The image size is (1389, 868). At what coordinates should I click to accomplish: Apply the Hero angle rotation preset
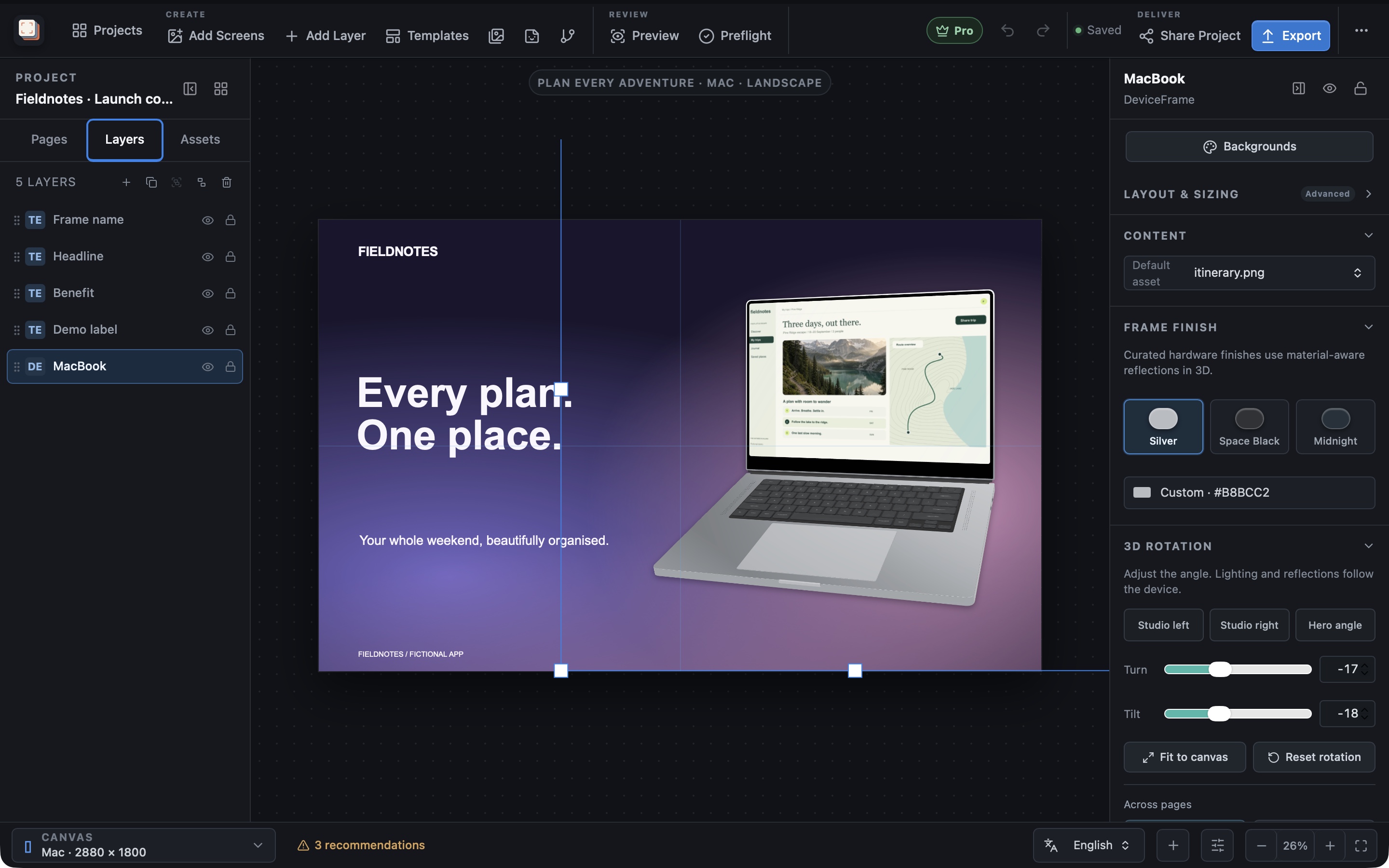pyautogui.click(x=1335, y=625)
